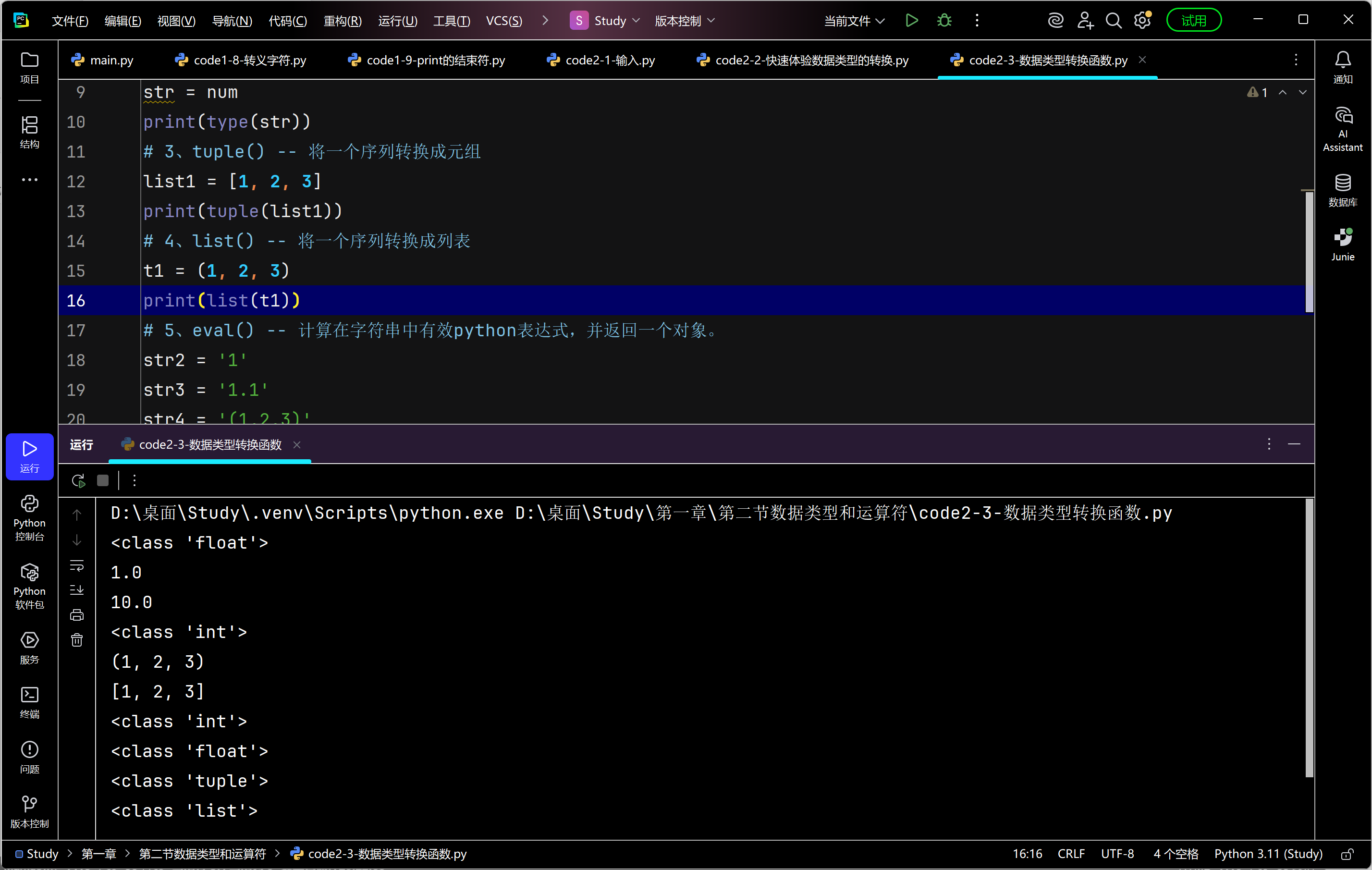Toggle read-only lock icon in status bar

(x=1347, y=854)
